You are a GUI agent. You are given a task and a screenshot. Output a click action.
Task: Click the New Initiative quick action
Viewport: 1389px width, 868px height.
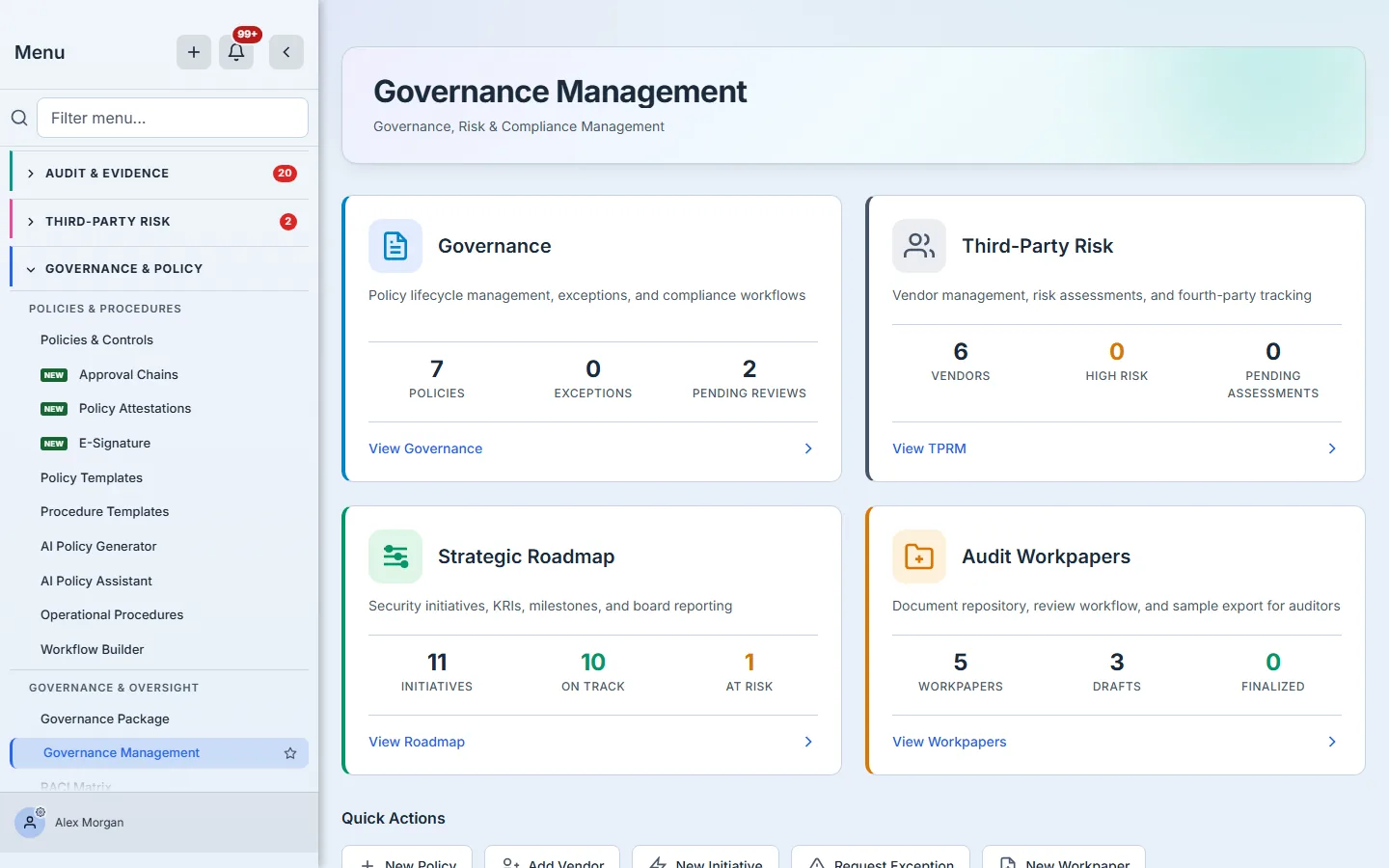[705, 858]
